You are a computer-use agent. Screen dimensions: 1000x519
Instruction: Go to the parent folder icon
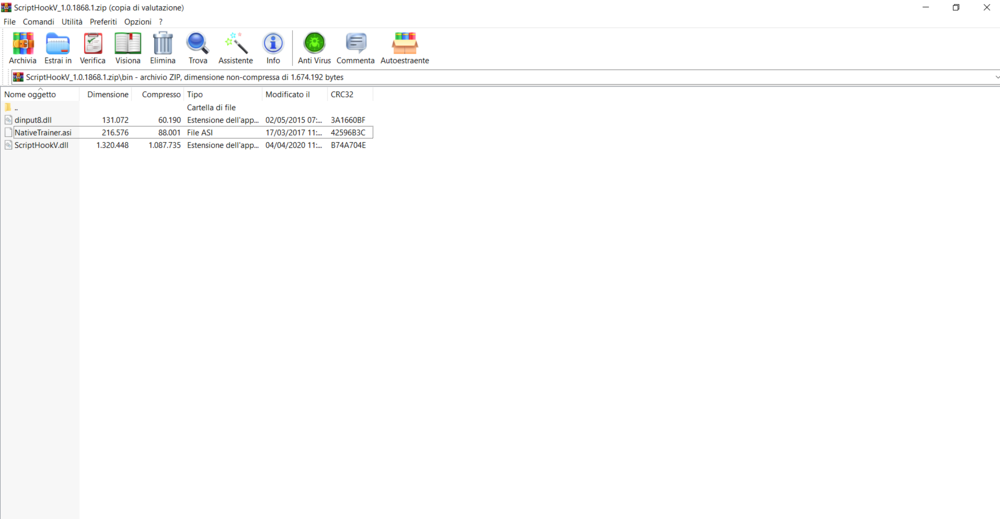coord(8,107)
